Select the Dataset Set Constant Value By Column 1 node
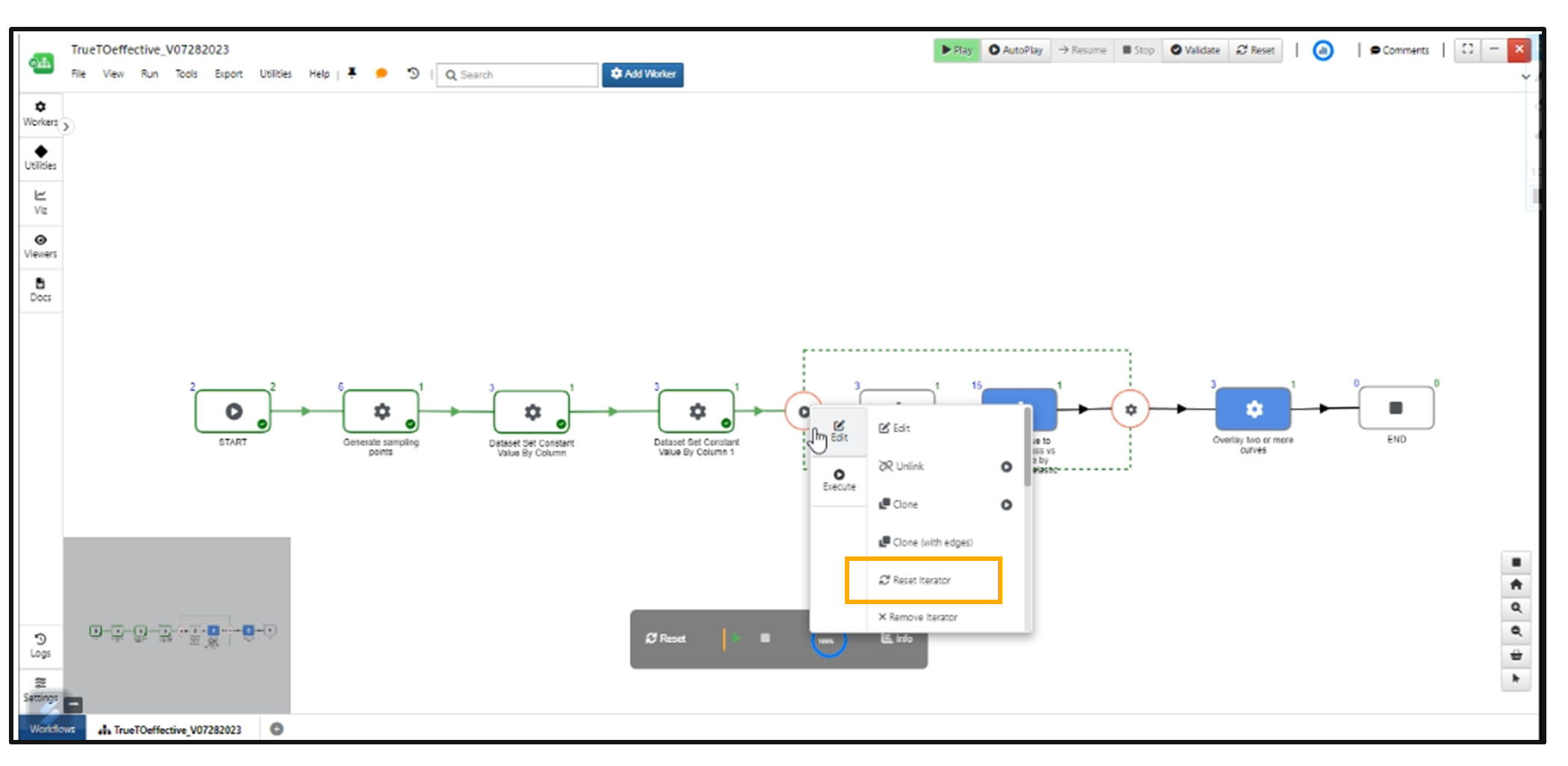This screenshot has width=1568, height=766. tap(696, 411)
